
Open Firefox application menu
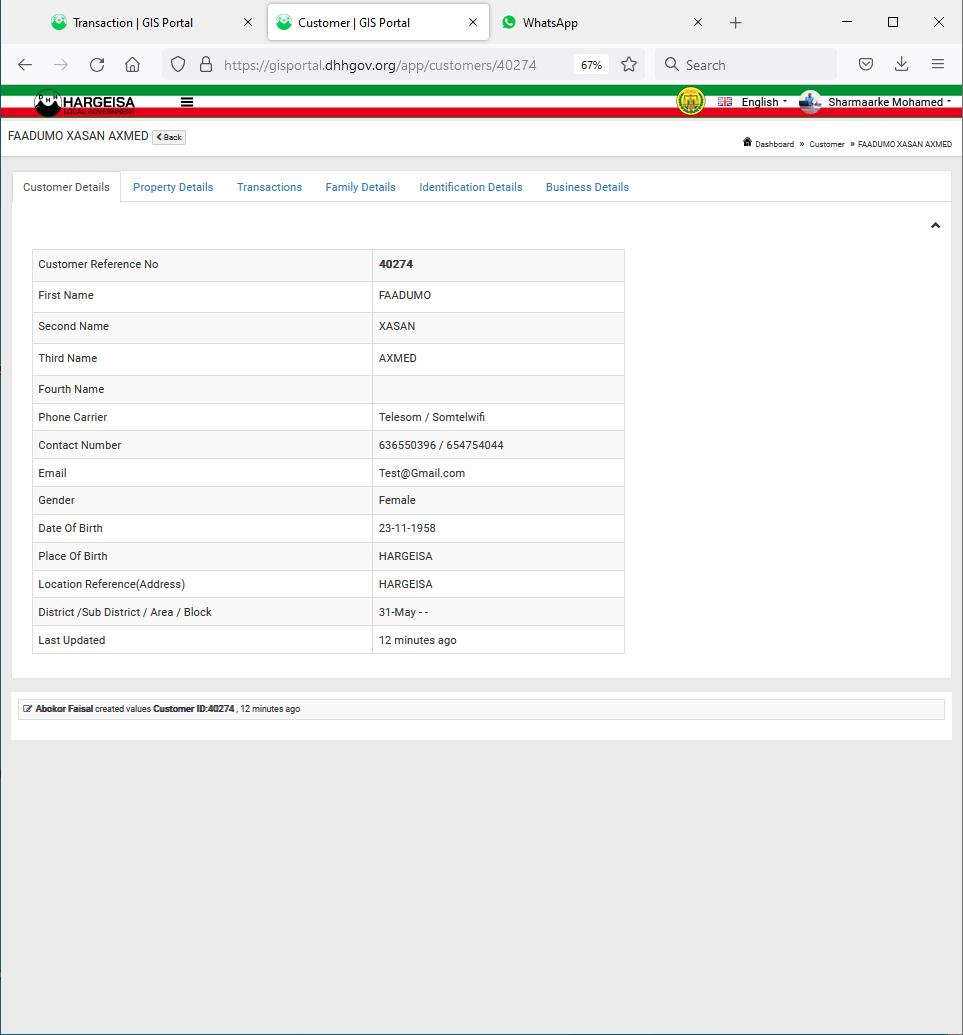pyautogui.click(x=938, y=65)
